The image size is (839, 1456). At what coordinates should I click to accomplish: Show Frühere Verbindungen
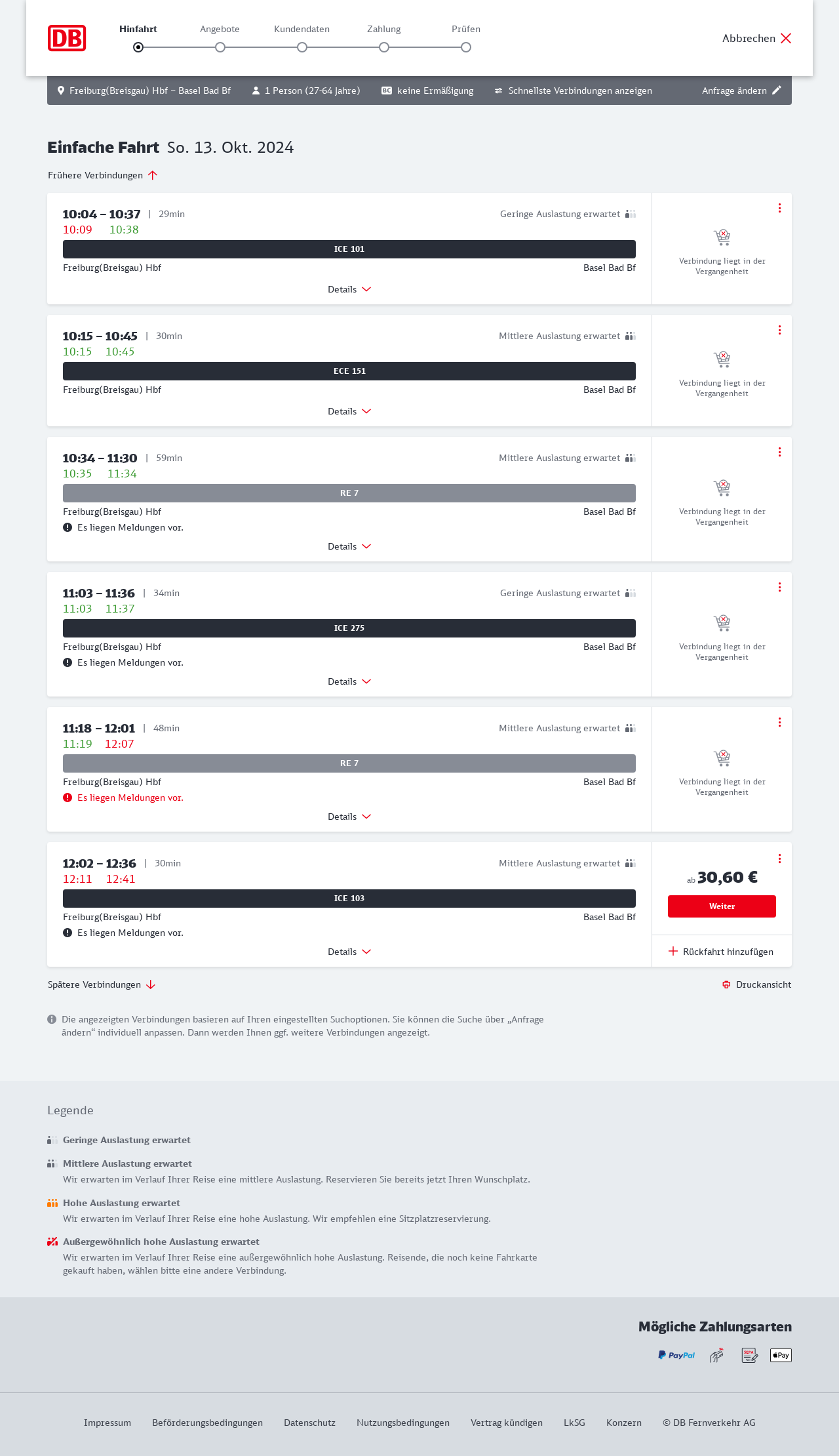click(x=103, y=175)
